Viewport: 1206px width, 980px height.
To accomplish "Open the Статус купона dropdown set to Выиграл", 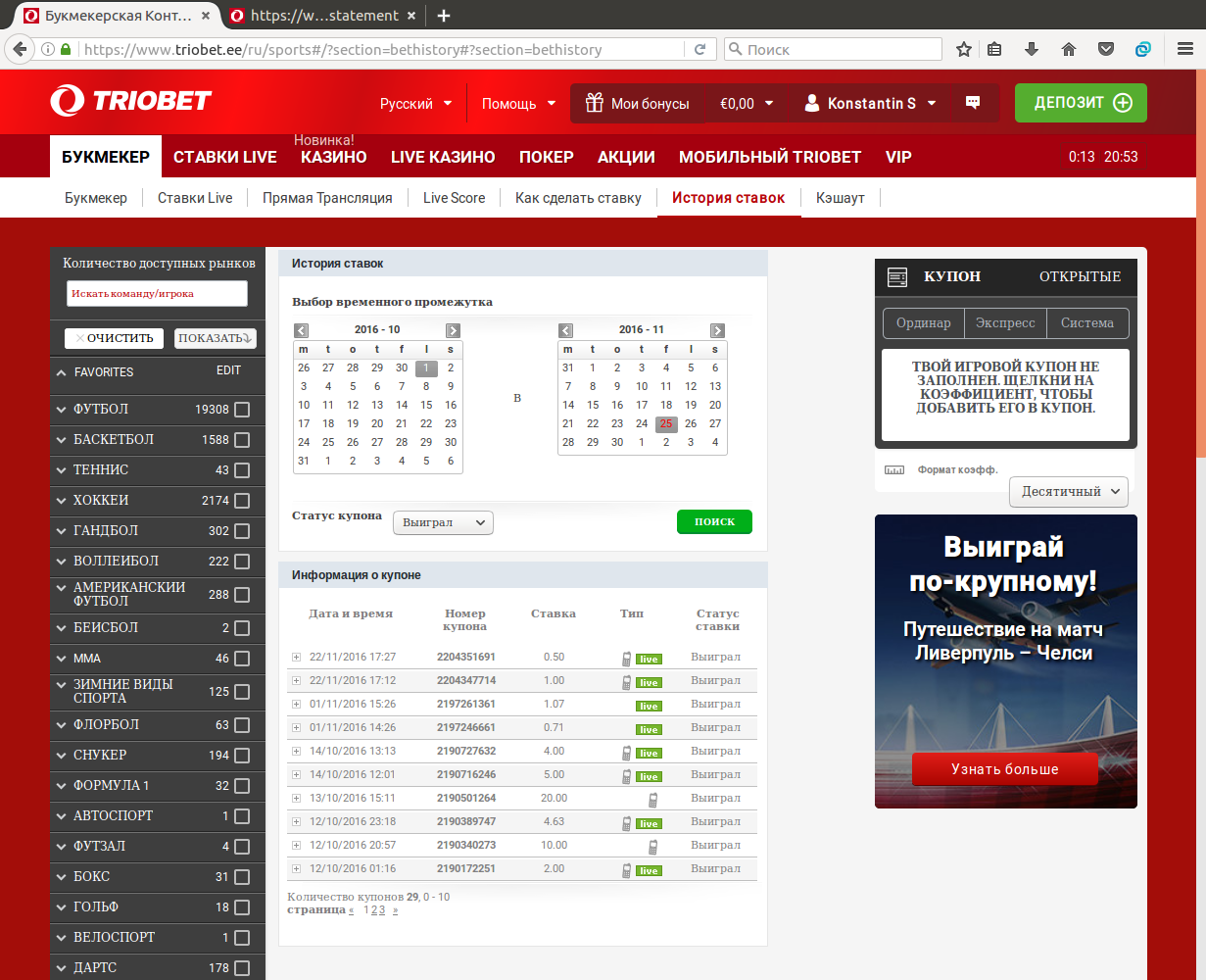I will pos(443,522).
